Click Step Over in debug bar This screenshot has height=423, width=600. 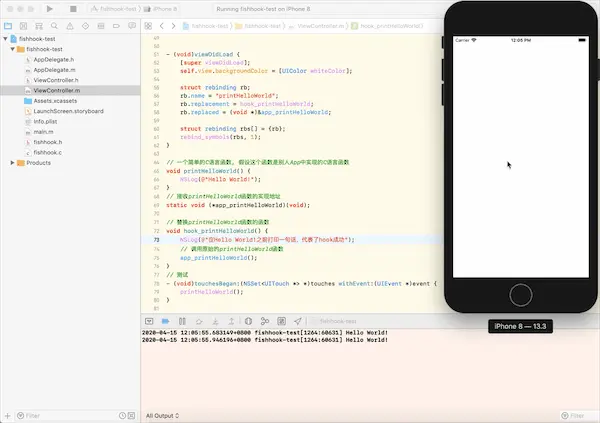click(x=199, y=321)
